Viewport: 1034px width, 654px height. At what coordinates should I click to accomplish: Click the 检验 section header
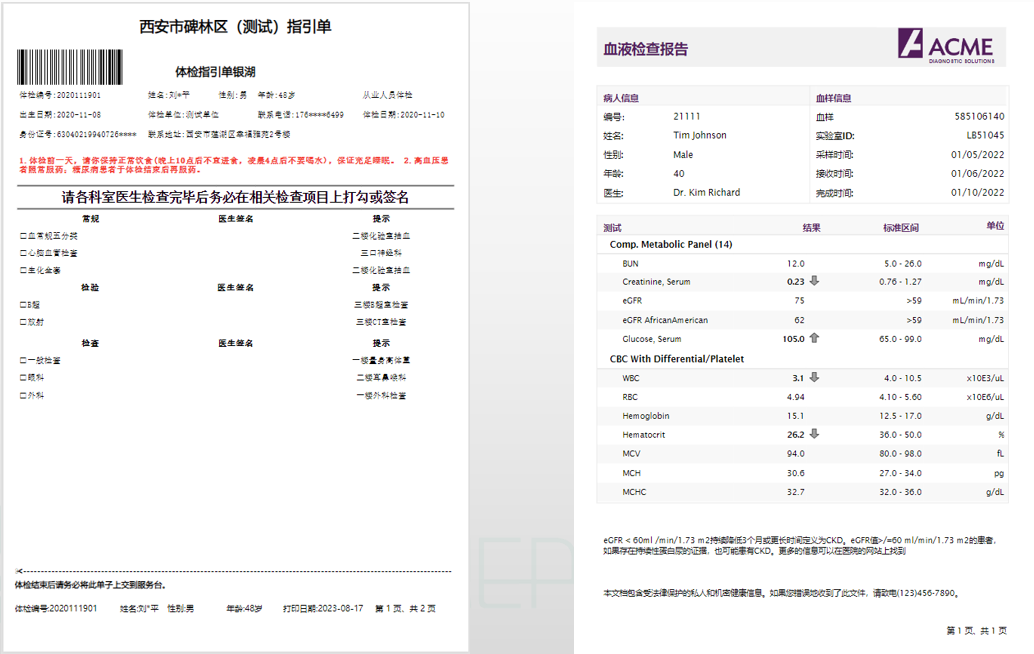pyautogui.click(x=90, y=287)
